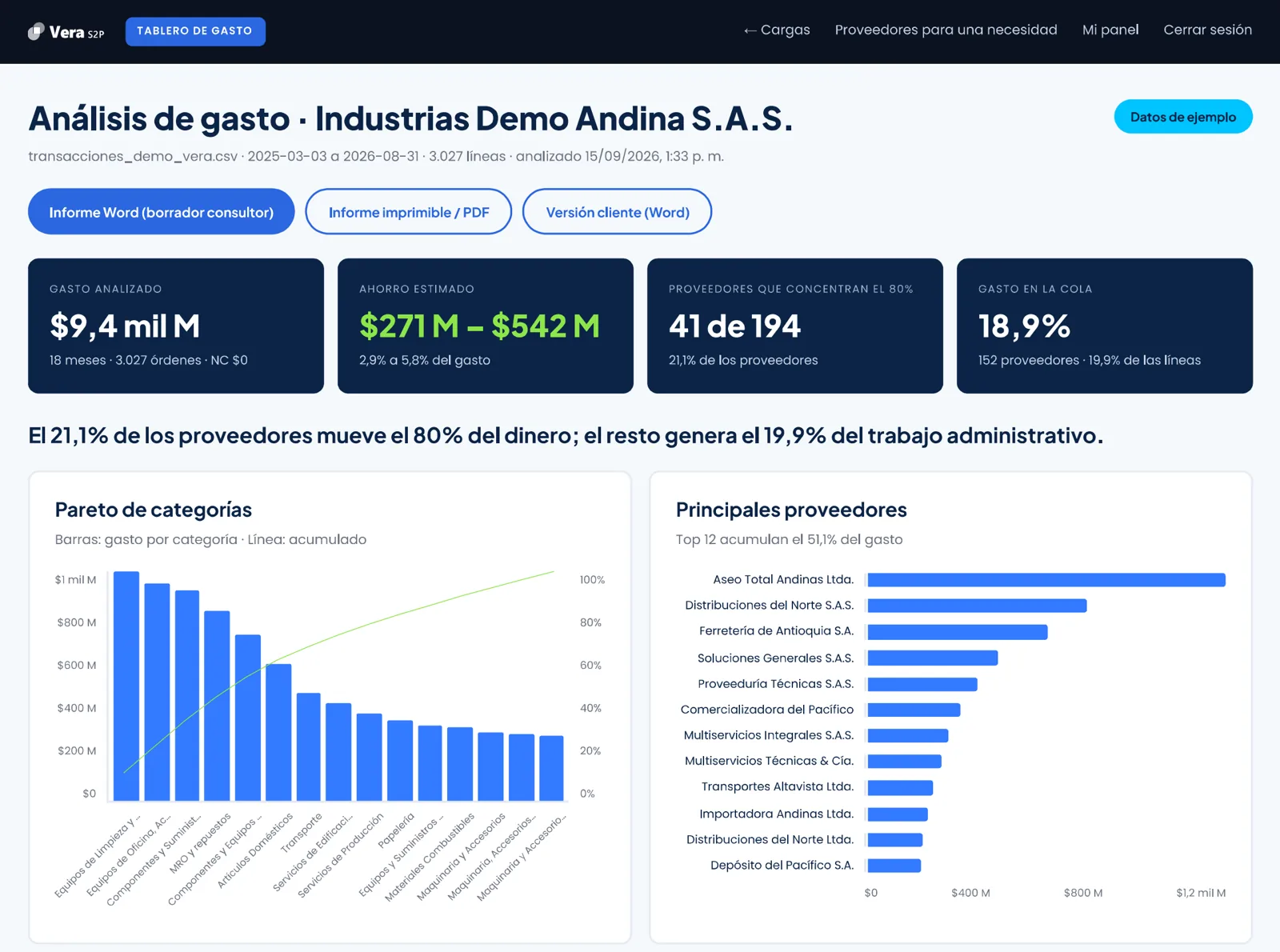Click the Vera S2P logo icon
The image size is (1280, 952).
coord(36,31)
